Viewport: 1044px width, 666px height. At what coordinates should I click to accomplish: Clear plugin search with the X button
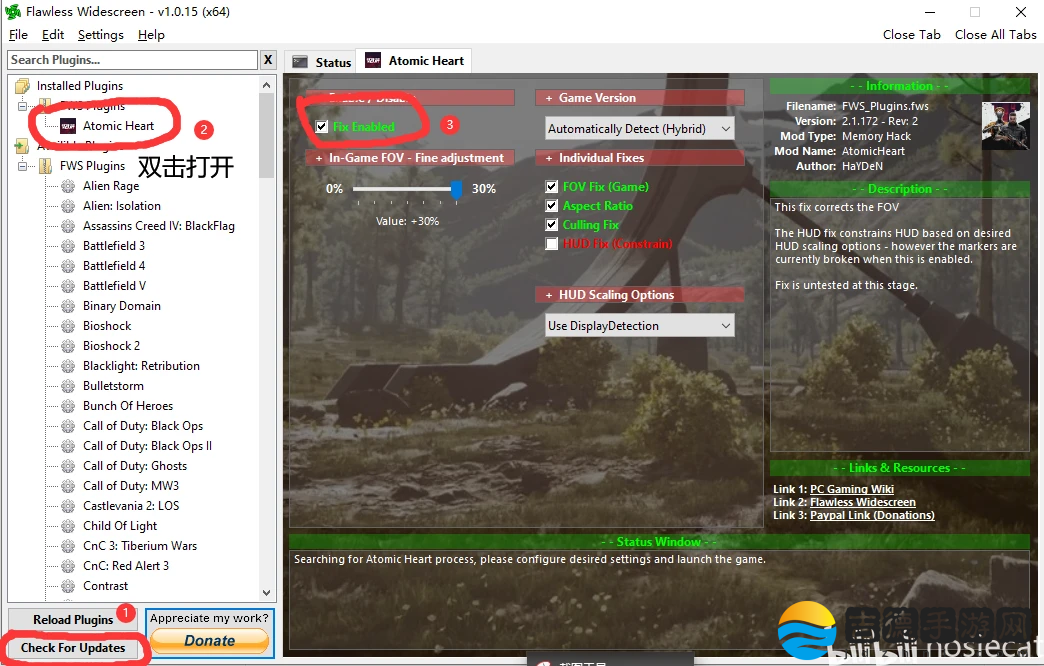click(x=268, y=60)
